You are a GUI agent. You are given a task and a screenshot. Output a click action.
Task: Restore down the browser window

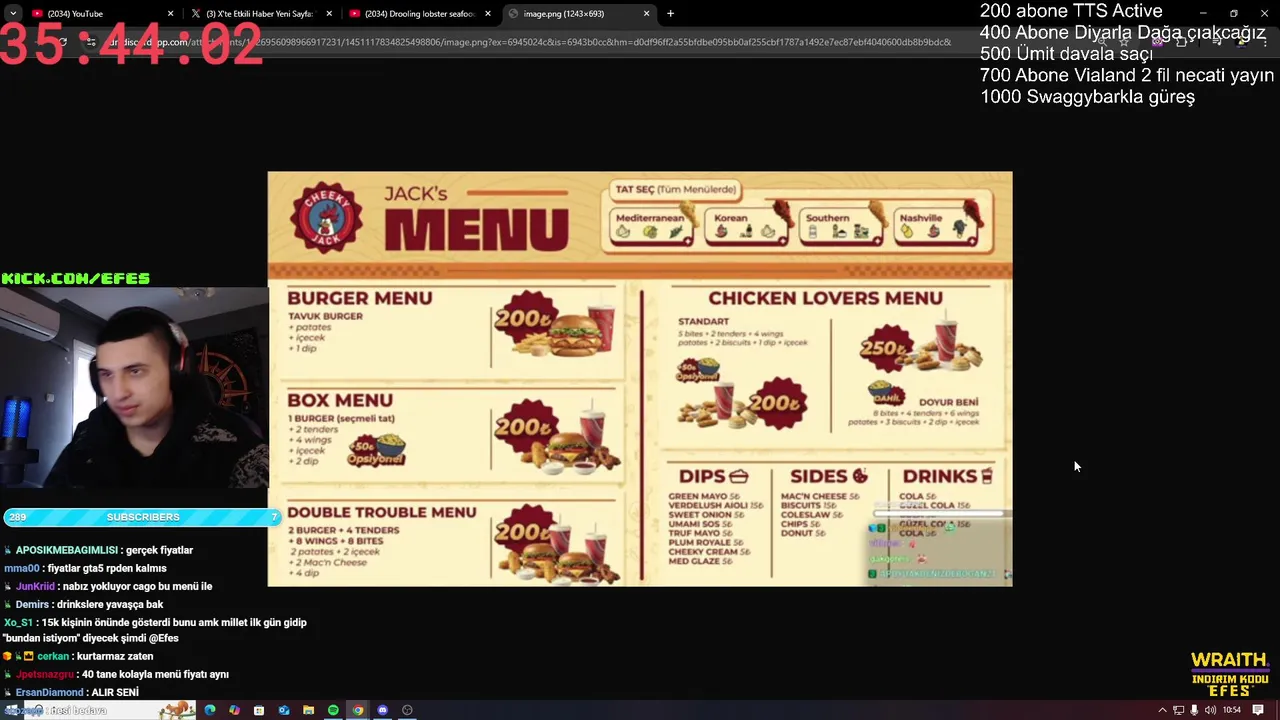click(x=1233, y=13)
